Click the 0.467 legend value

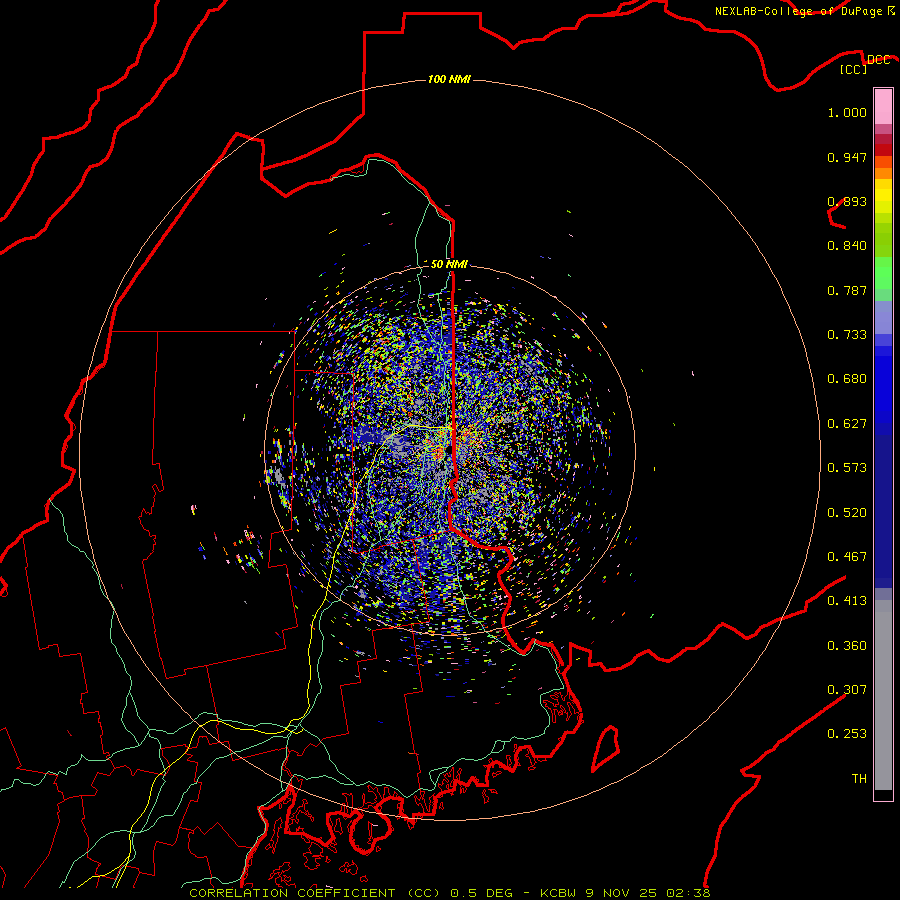pyautogui.click(x=847, y=557)
